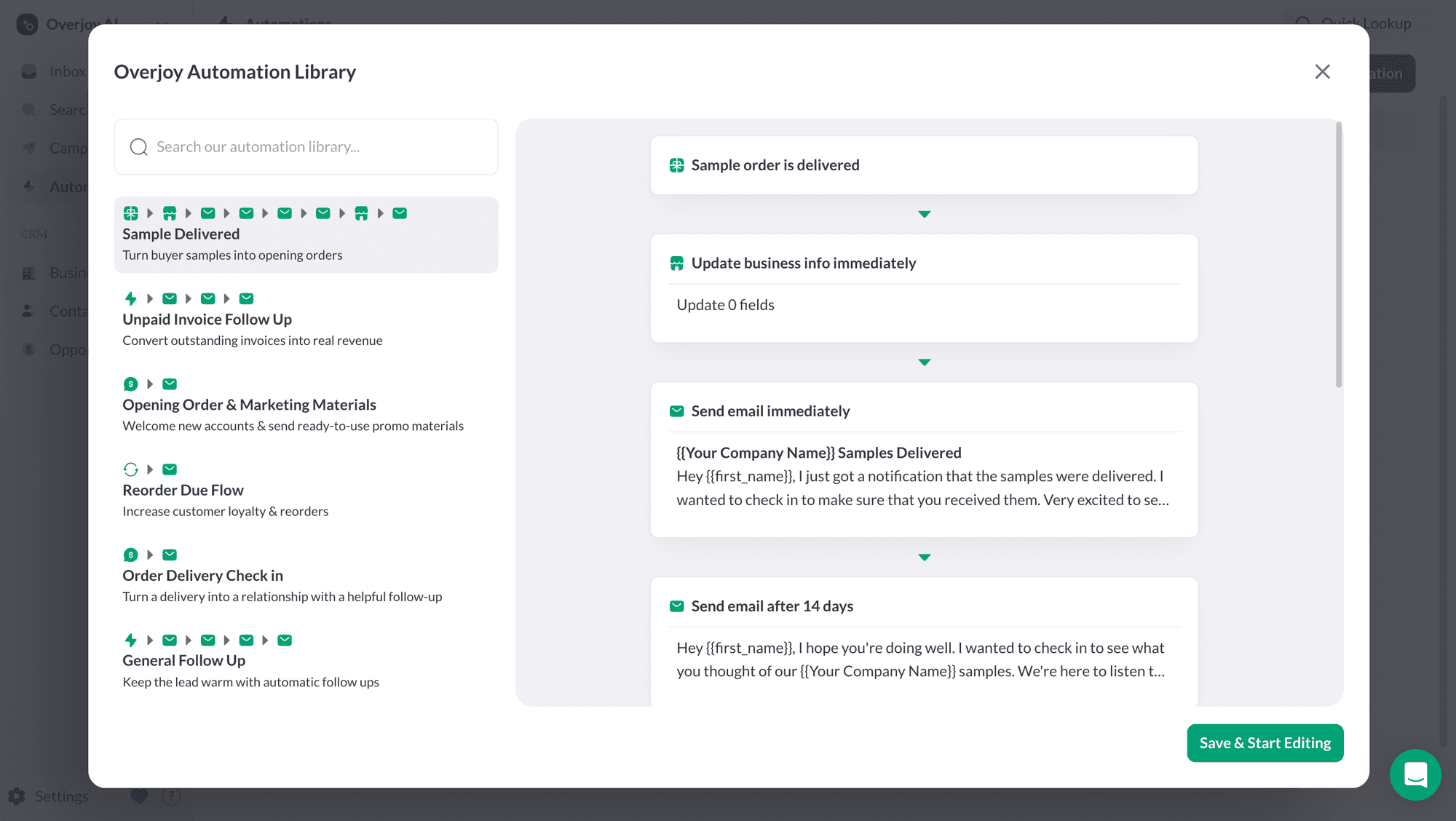1456x821 pixels.
Task: Click the refresh cycle icon on Reorder Due Flow
Action: [x=131, y=469]
